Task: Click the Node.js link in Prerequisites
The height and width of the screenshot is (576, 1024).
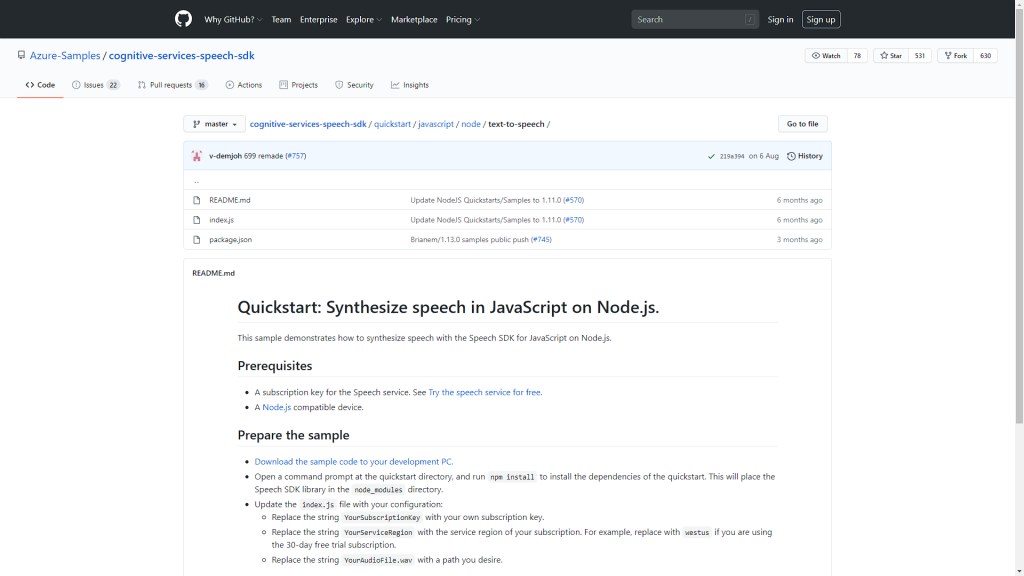Action: [x=276, y=407]
